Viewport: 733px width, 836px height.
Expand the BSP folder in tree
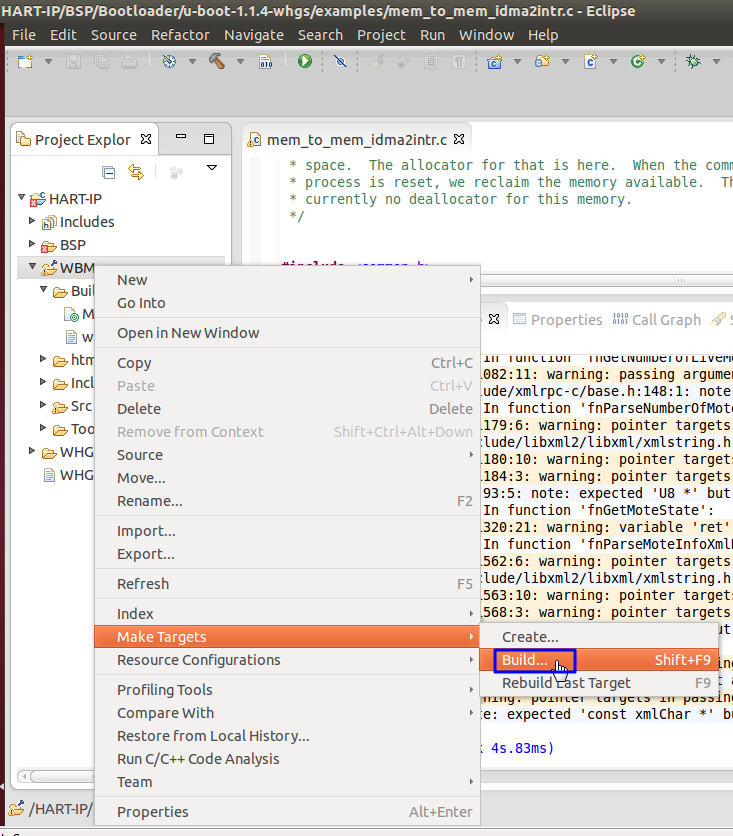[32, 244]
